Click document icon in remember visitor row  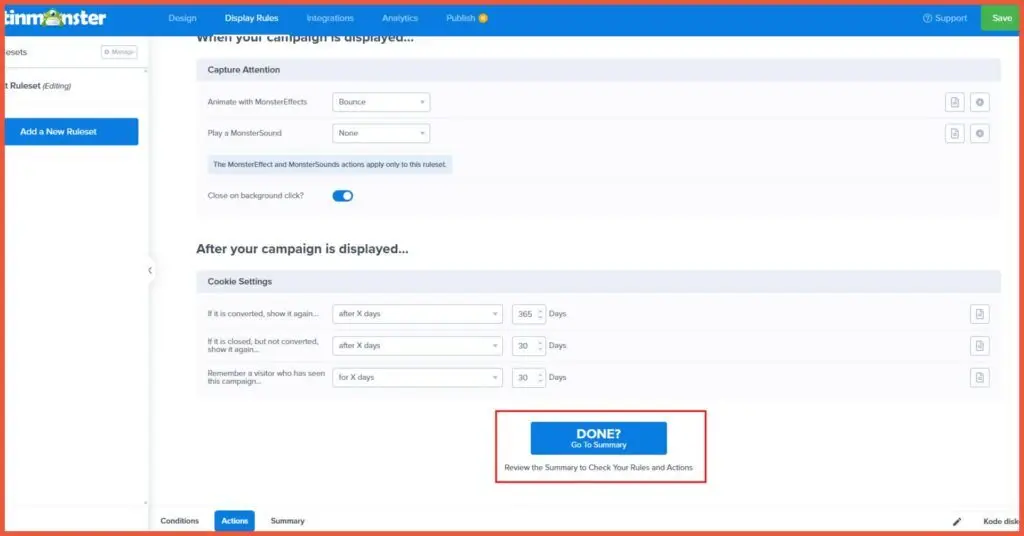pos(980,377)
